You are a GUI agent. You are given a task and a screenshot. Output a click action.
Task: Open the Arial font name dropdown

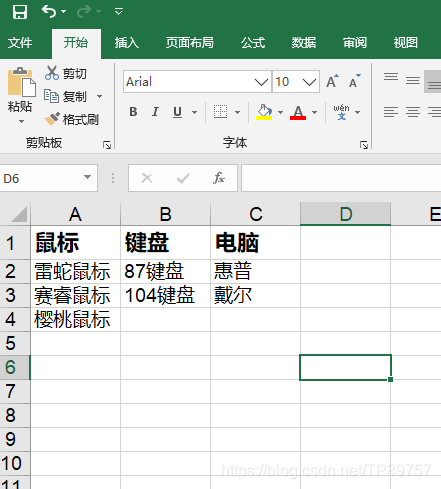point(261,82)
